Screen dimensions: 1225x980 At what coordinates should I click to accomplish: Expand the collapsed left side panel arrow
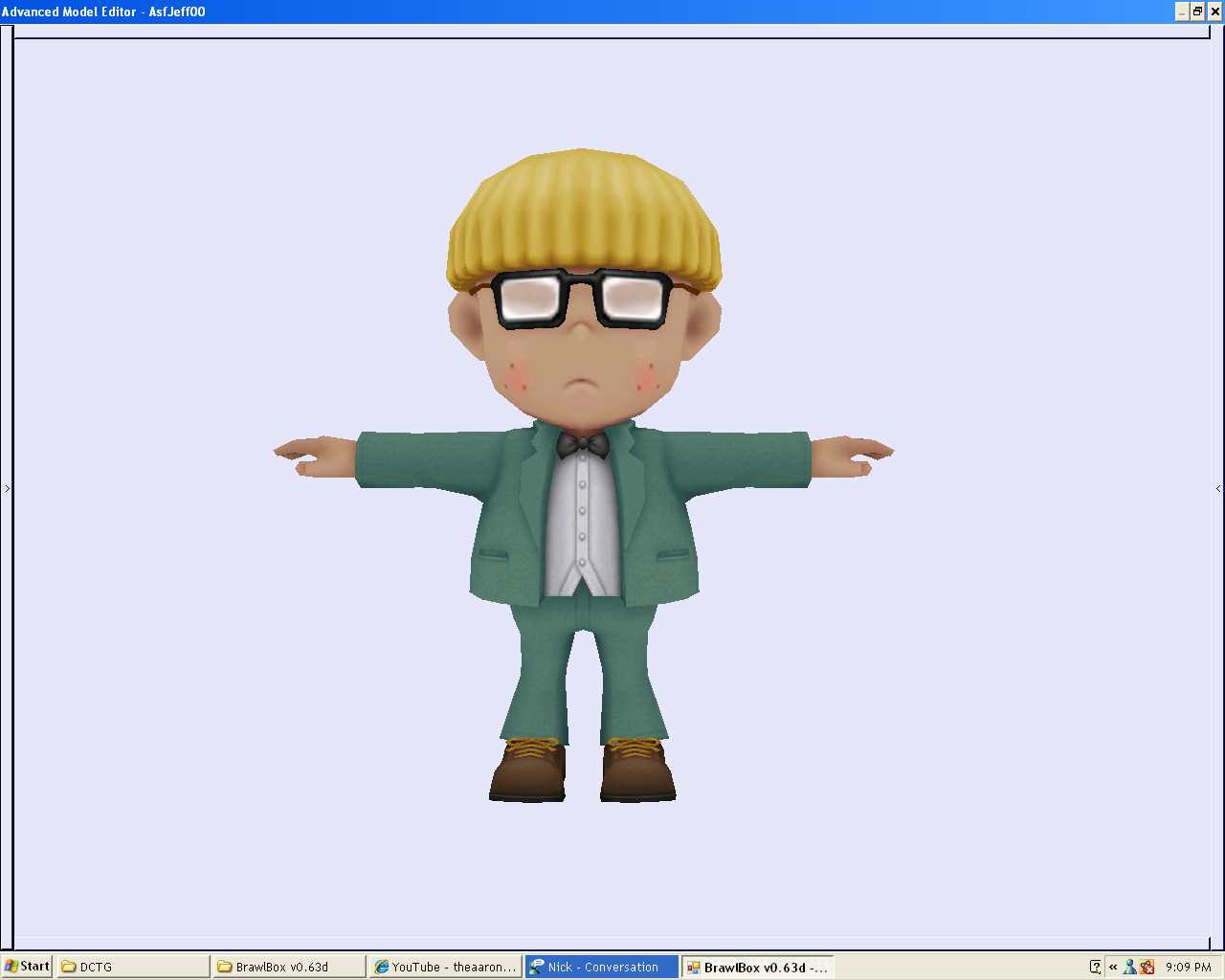(7, 488)
